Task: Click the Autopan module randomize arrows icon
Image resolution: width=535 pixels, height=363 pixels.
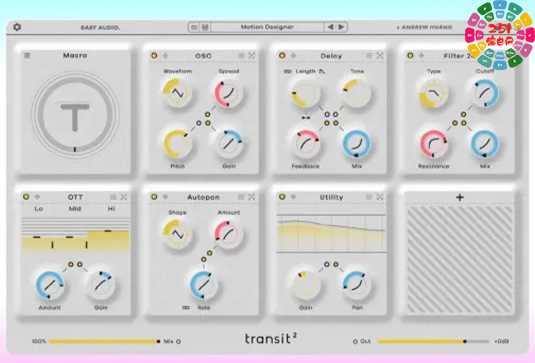Action: (251, 197)
